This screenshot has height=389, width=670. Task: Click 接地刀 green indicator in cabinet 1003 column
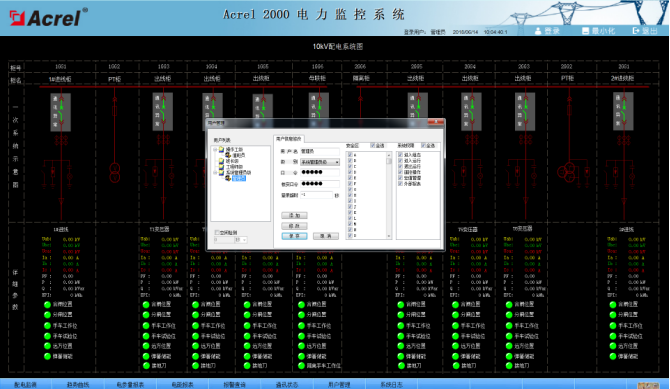pos(146,366)
